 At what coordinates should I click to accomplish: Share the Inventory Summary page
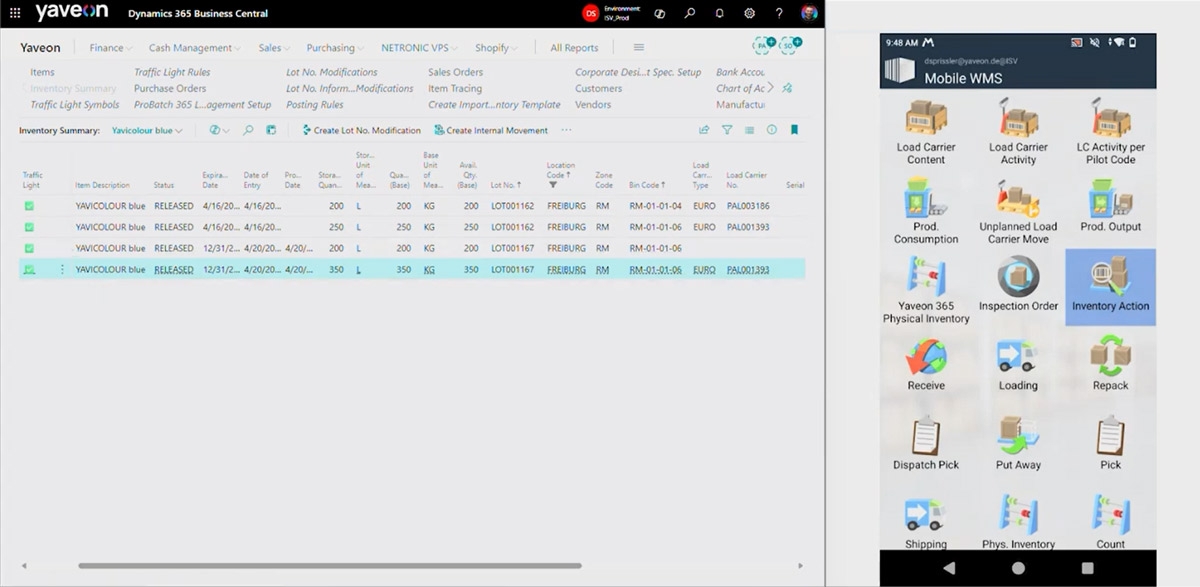(x=704, y=130)
